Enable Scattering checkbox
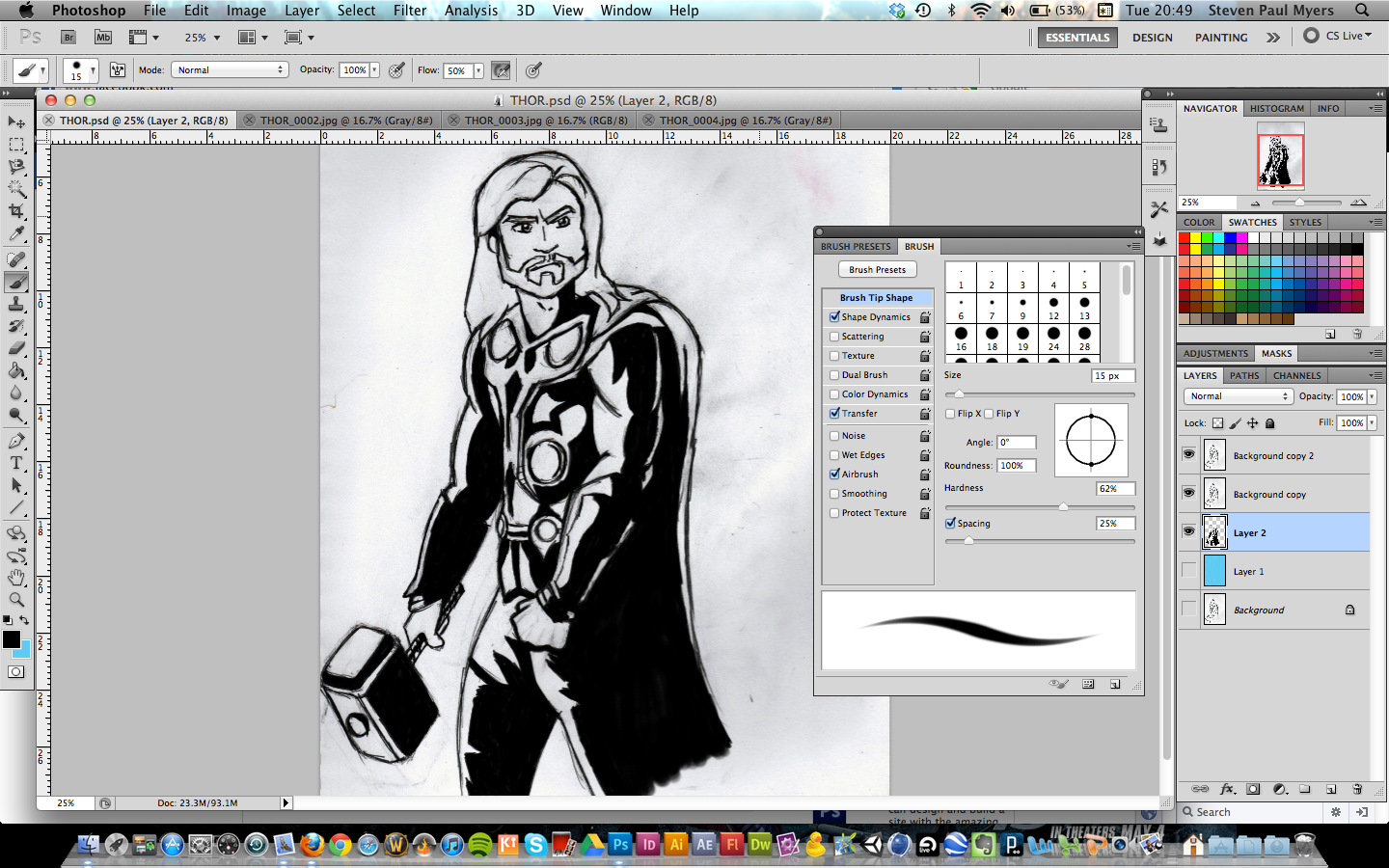The height and width of the screenshot is (868, 1389). tap(834, 337)
